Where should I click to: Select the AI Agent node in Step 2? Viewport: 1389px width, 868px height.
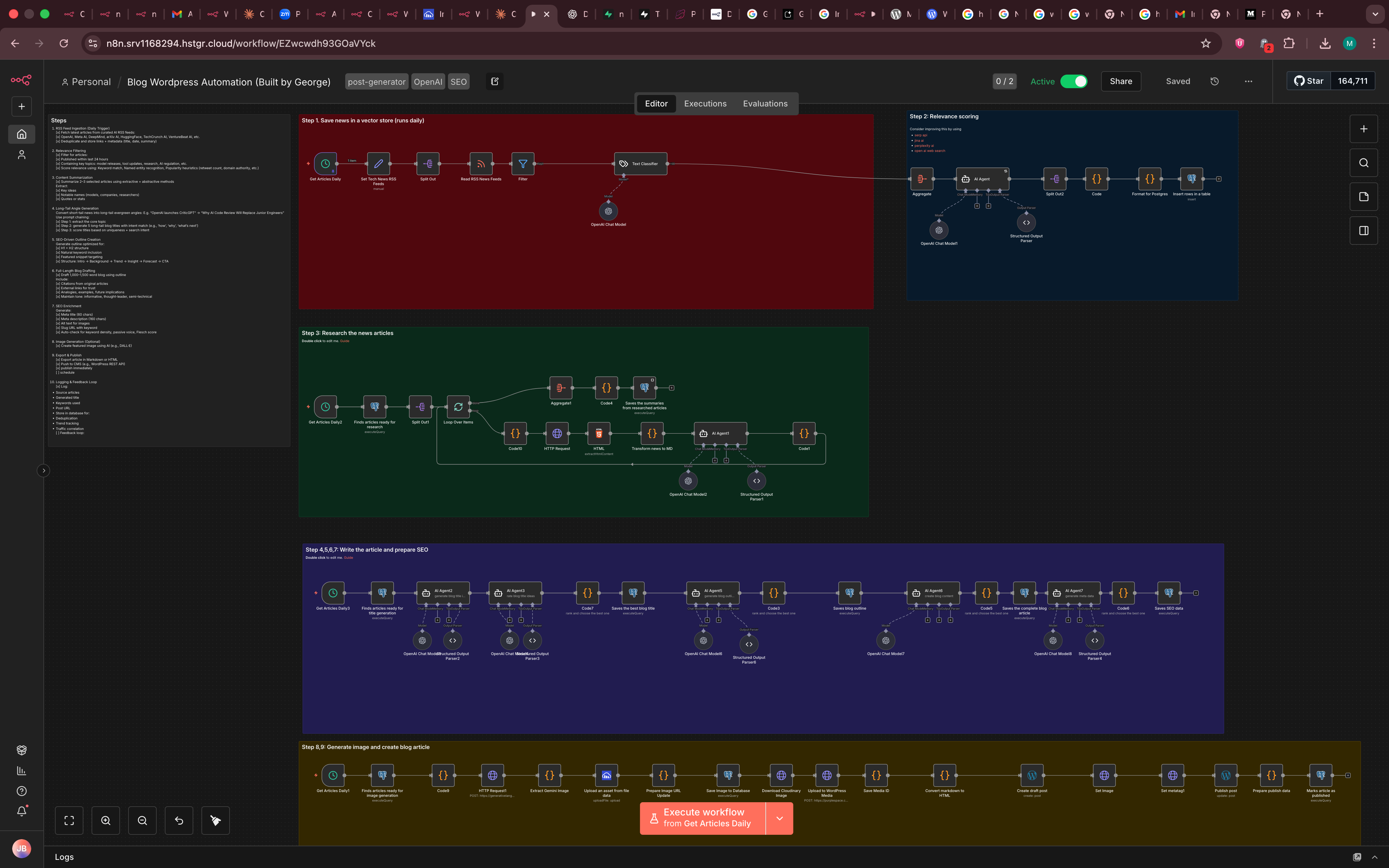click(x=982, y=179)
